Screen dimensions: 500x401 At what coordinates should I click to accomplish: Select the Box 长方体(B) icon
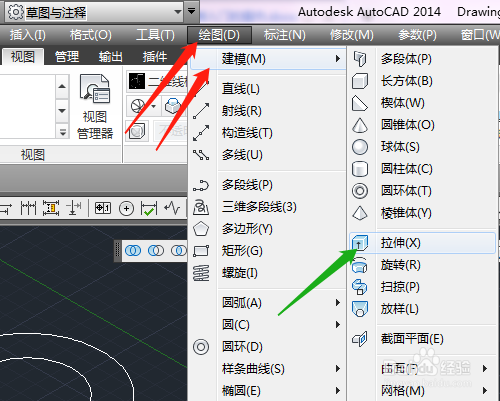360,81
